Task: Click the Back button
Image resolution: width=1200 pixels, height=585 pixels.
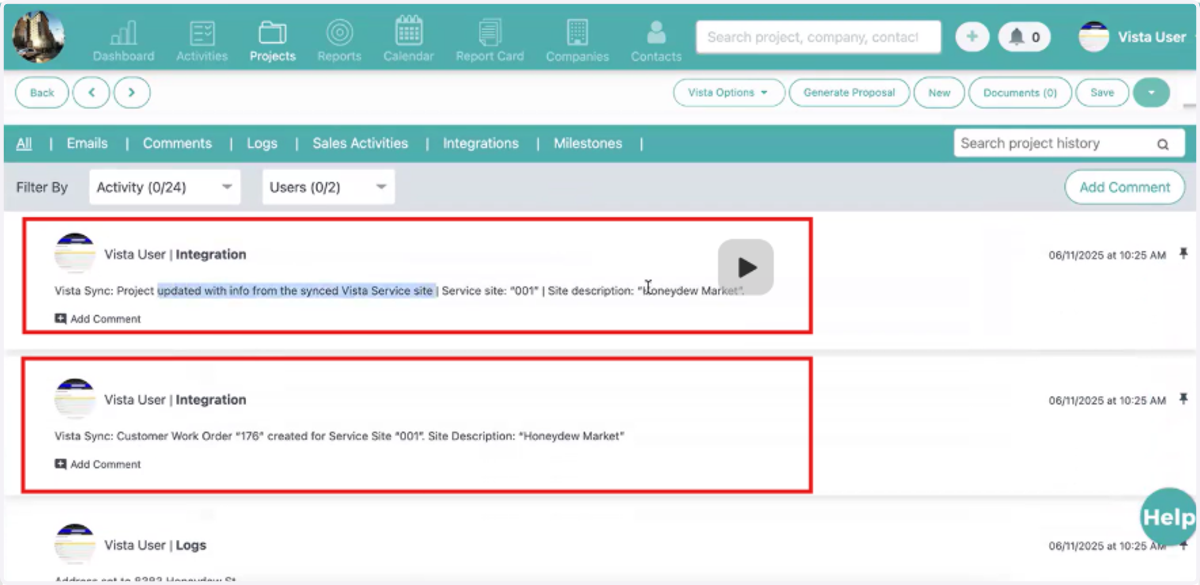Action: click(42, 93)
